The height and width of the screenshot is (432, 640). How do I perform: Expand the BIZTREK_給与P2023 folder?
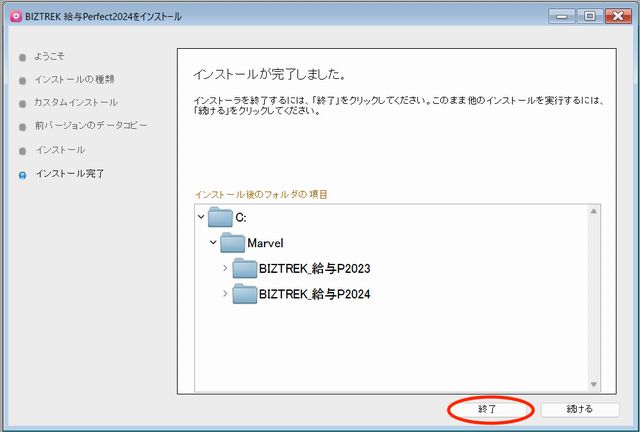[x=225, y=268]
